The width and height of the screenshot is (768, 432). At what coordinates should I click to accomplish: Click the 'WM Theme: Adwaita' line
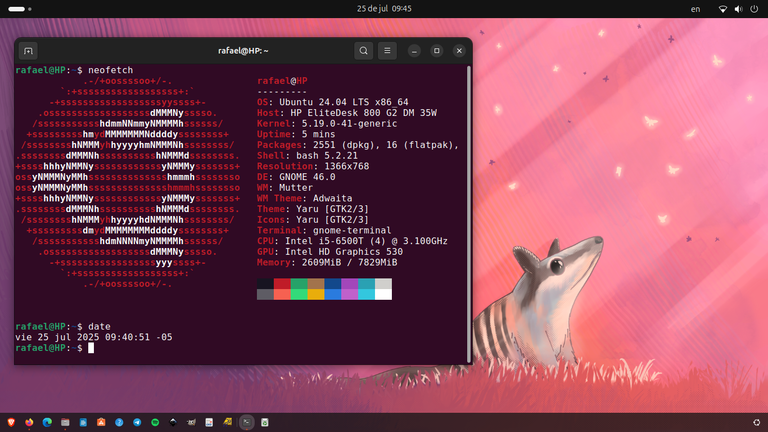[x=305, y=198]
